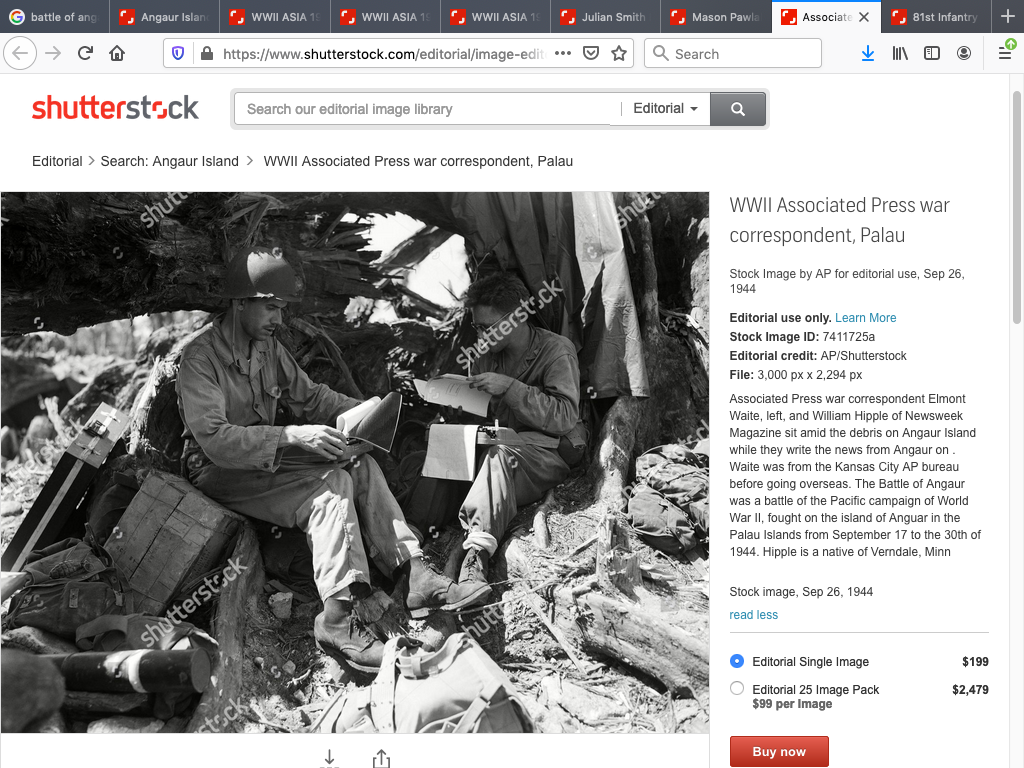The image size is (1024, 768).
Task: Choose Editorial 25 Image Pack option
Action: (737, 688)
